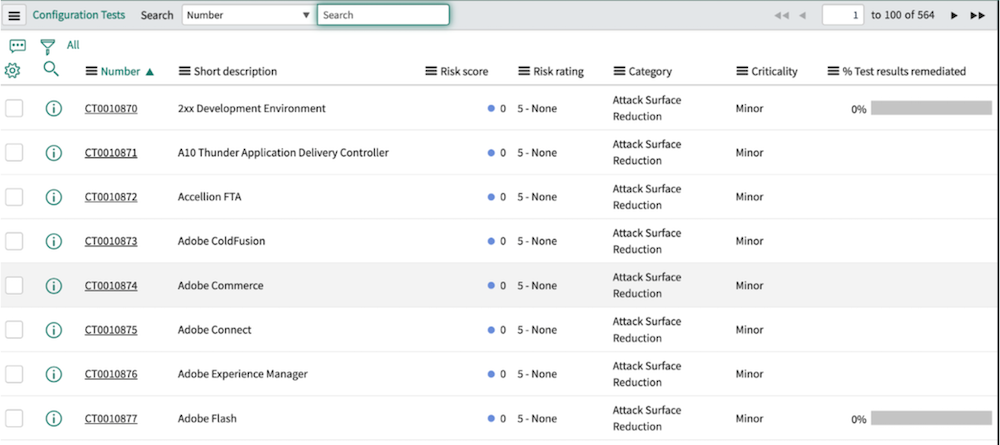Click the All filter breadcrumb link

tap(73, 45)
